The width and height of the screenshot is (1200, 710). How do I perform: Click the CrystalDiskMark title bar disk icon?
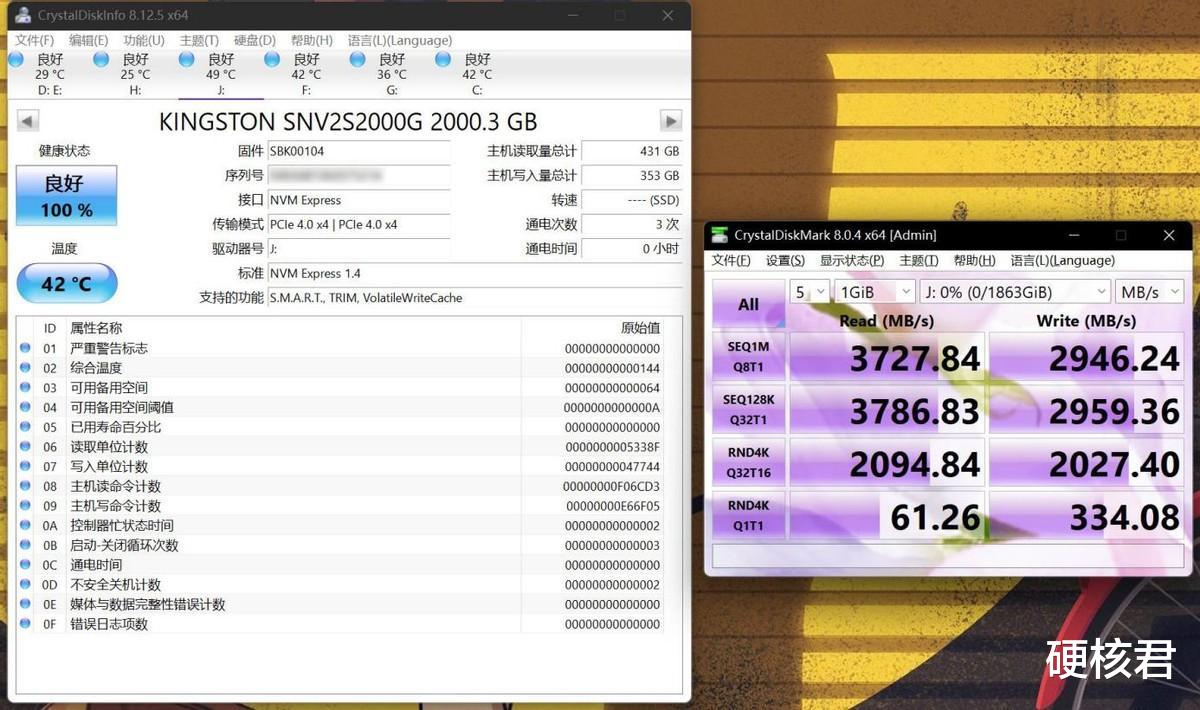722,235
